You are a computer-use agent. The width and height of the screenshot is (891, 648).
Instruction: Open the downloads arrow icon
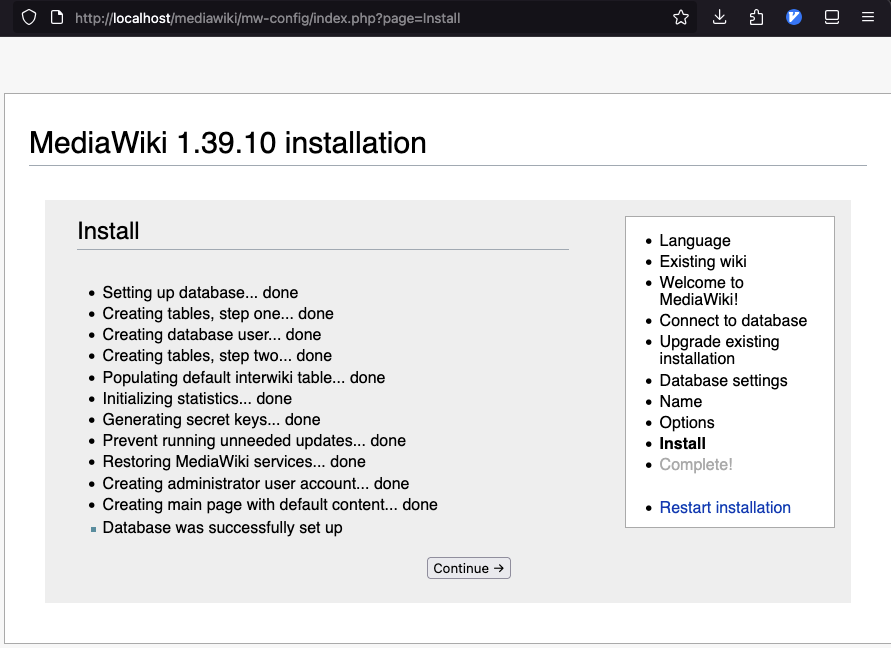coord(719,18)
